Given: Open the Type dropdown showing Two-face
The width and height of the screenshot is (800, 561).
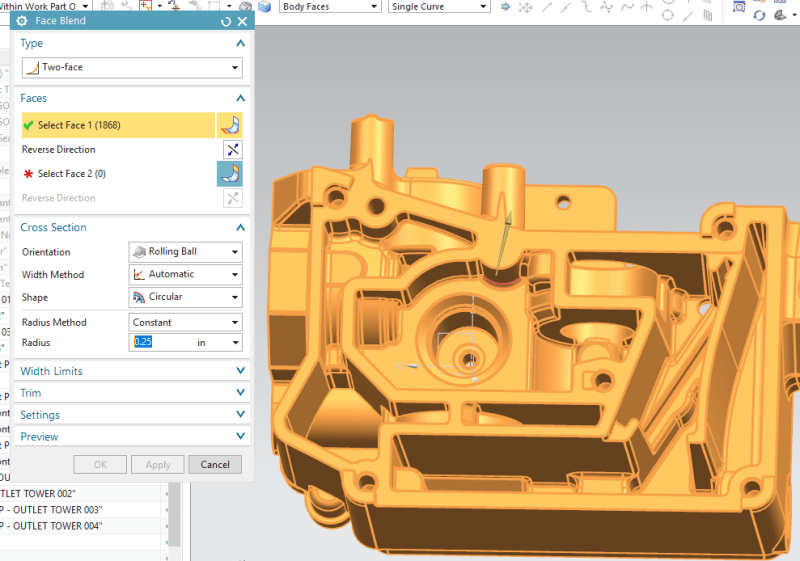Looking at the screenshot, I should [x=132, y=67].
